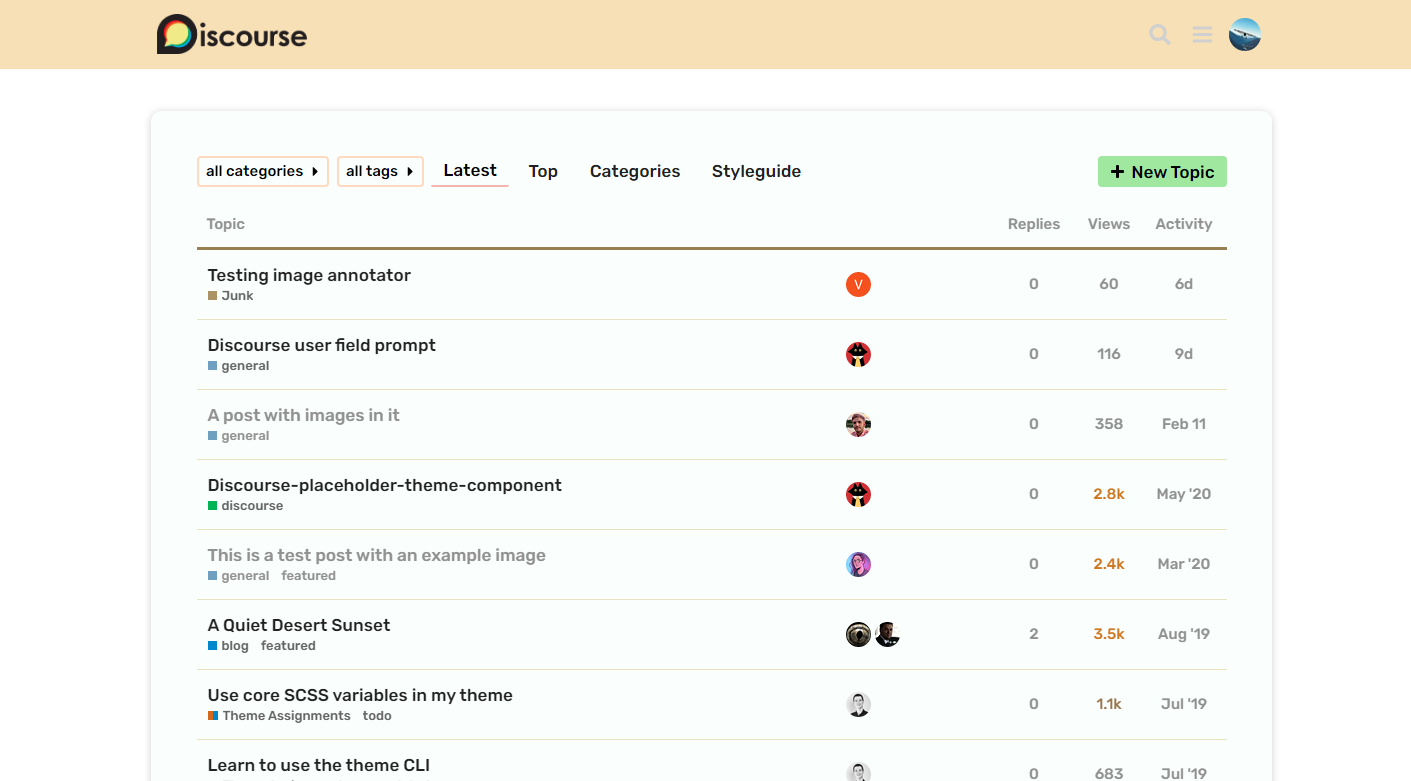Expand the all tags dropdown
Image resolution: width=1411 pixels, height=781 pixels.
tap(380, 171)
